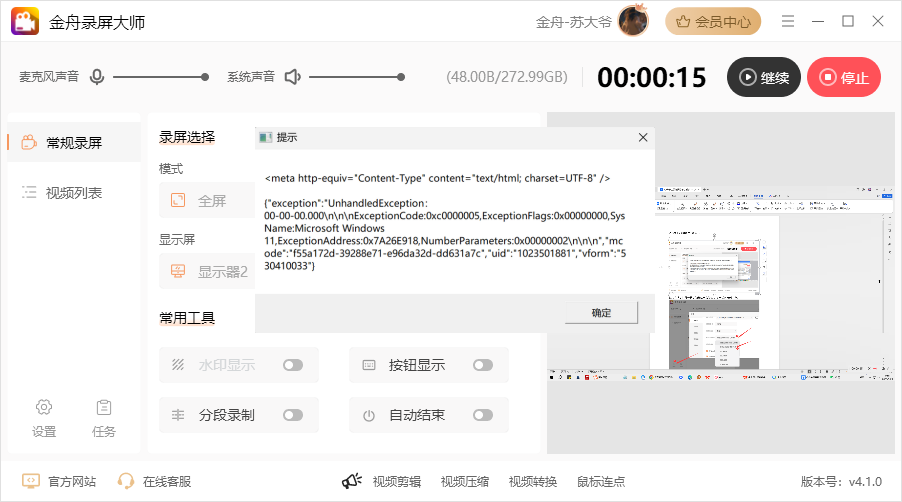Open the 视频压缩 video compression link
902x502 pixels.
[x=465, y=481]
